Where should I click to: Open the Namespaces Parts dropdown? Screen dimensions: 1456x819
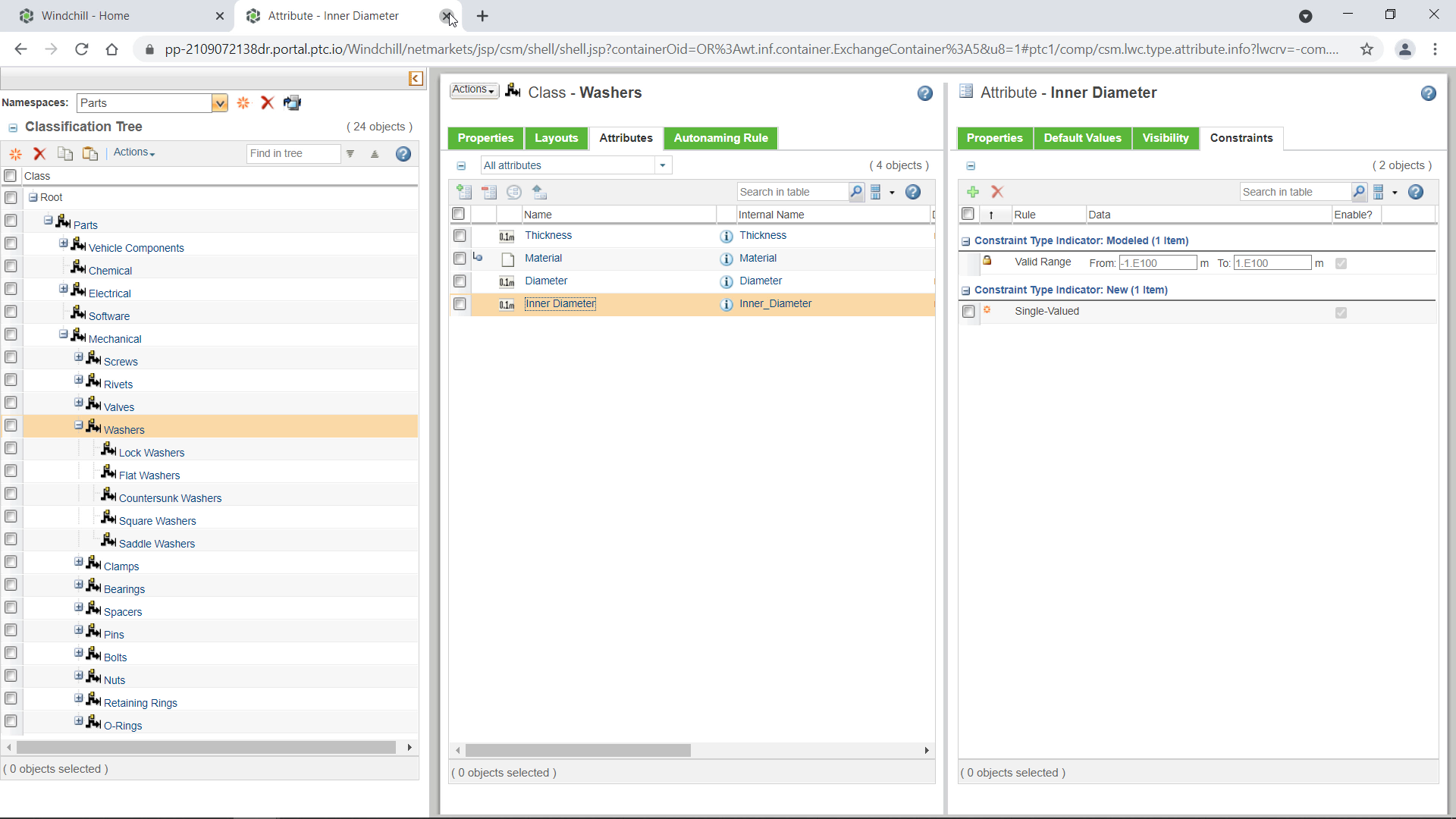(219, 103)
